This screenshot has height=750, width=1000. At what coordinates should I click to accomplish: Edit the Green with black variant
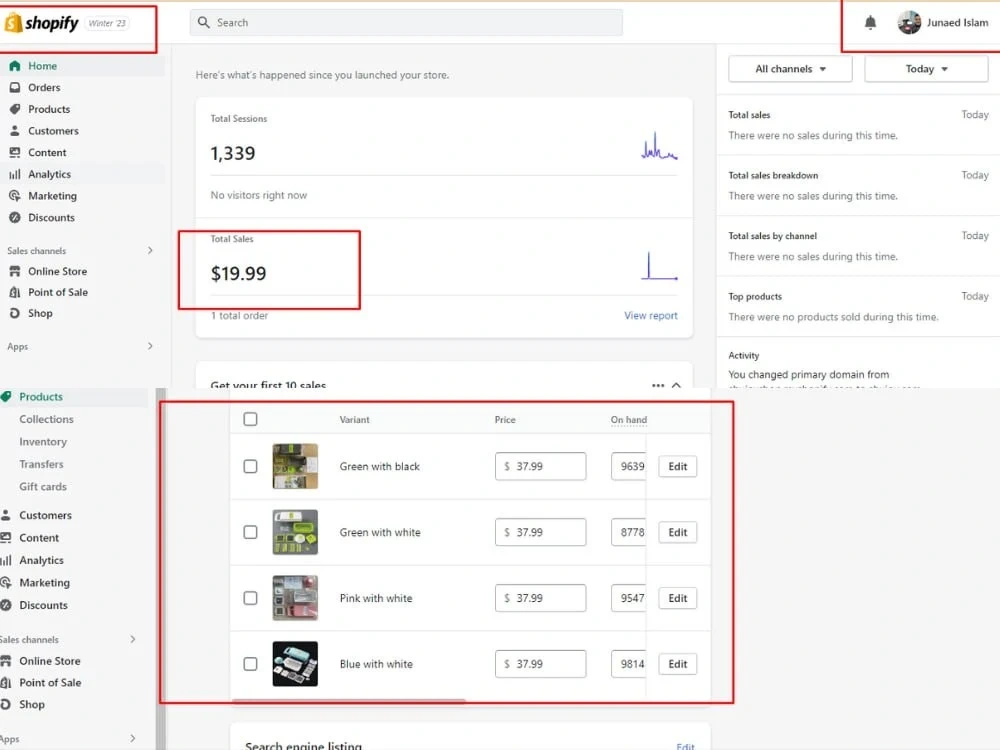[x=677, y=466]
